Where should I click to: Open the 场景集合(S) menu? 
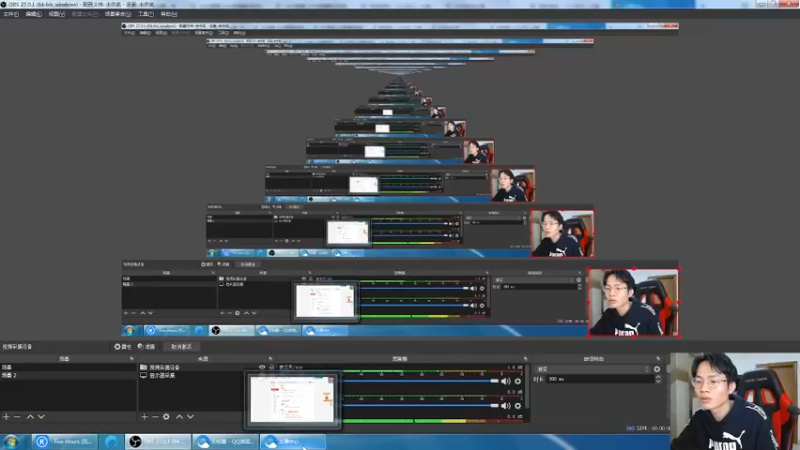pyautogui.click(x=118, y=14)
